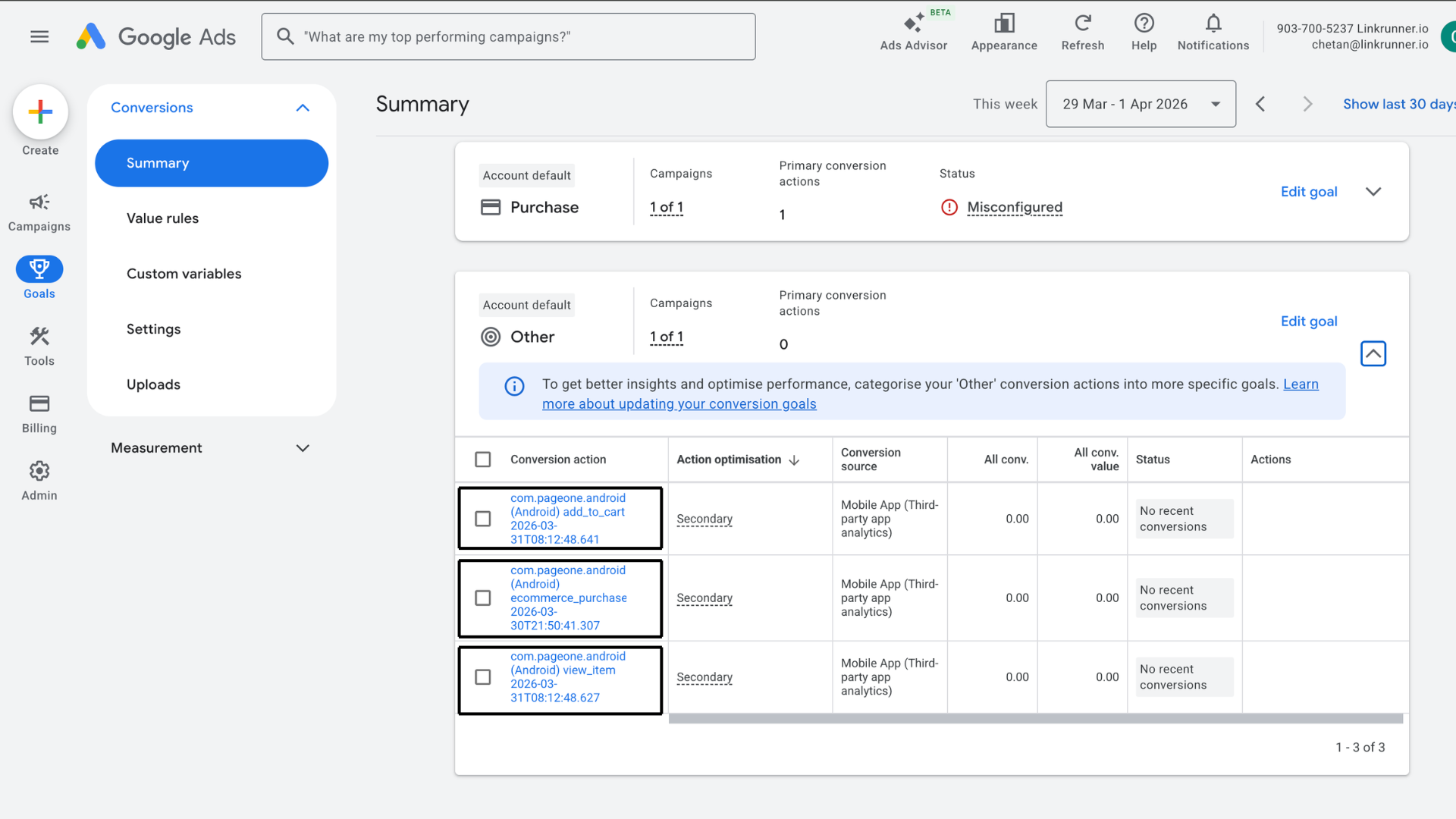Screen dimensions: 1456x819
Task: Open Tools in sidebar
Action: click(x=39, y=346)
